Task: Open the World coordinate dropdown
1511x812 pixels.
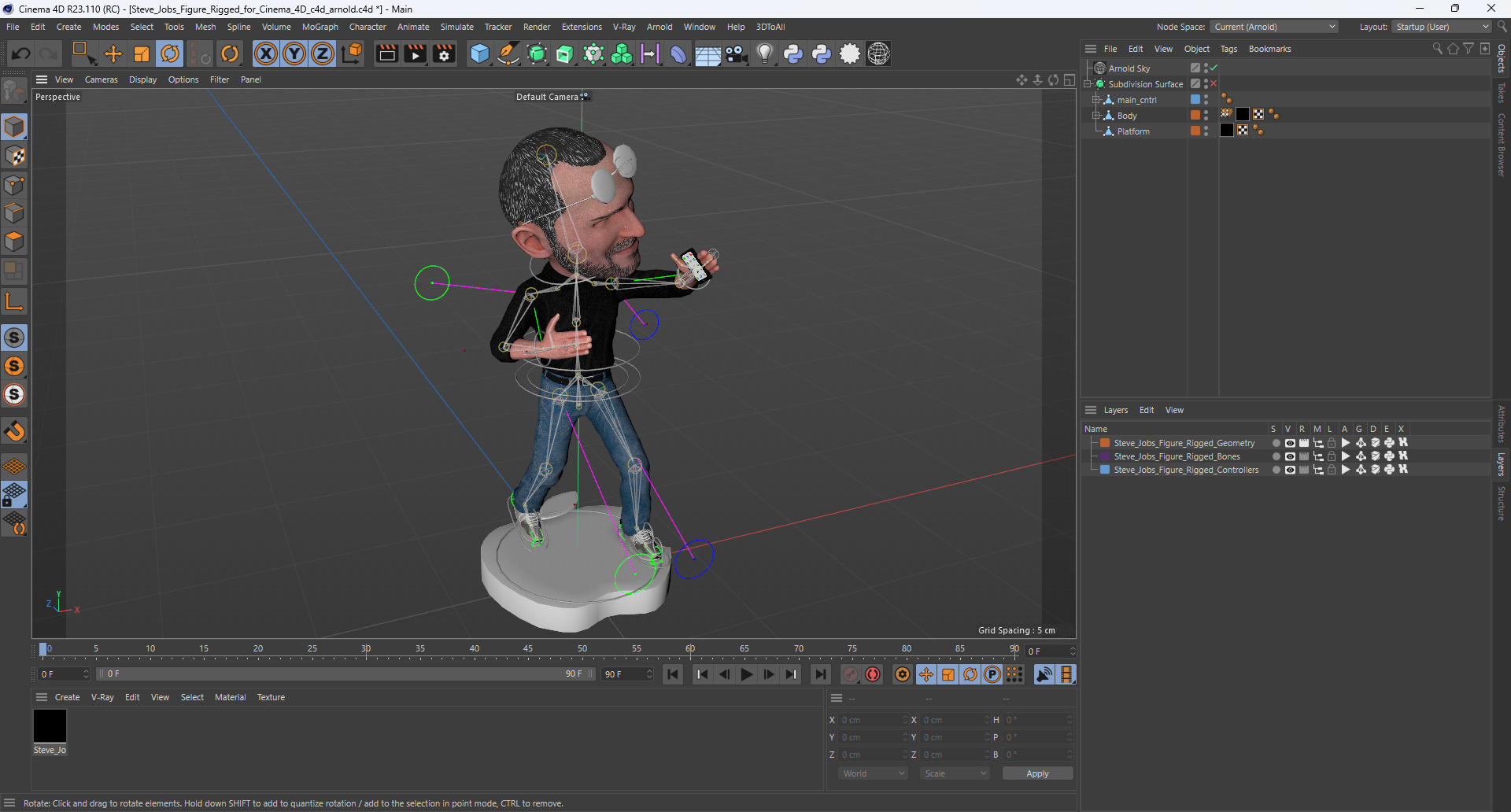Action: [874, 773]
